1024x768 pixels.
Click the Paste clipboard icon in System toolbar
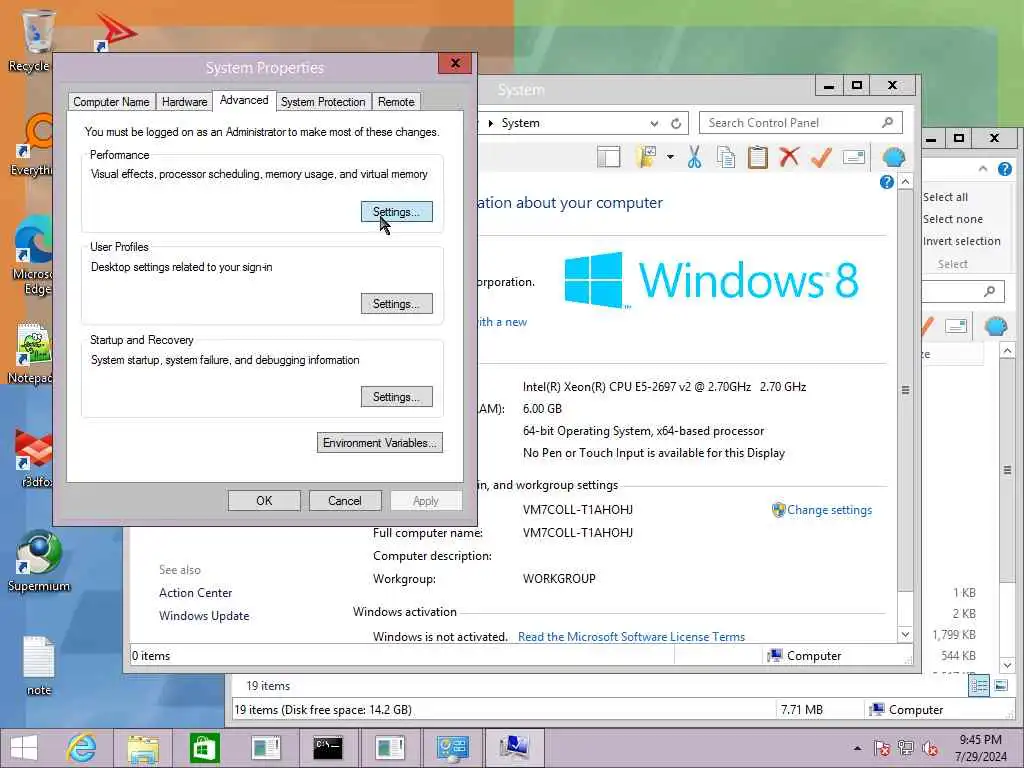(758, 157)
